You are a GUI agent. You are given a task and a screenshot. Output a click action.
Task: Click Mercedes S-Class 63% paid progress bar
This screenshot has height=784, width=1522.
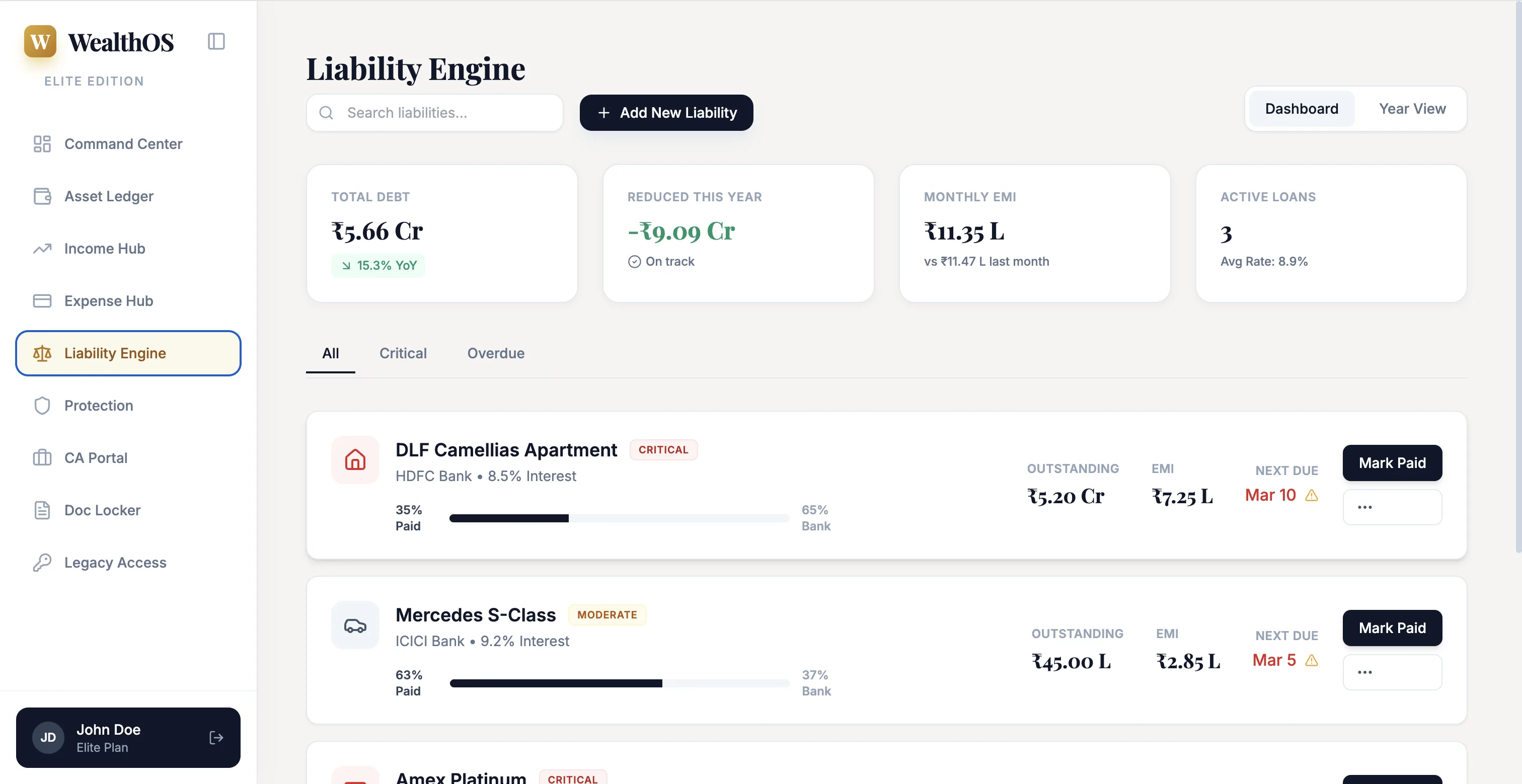[x=619, y=683]
